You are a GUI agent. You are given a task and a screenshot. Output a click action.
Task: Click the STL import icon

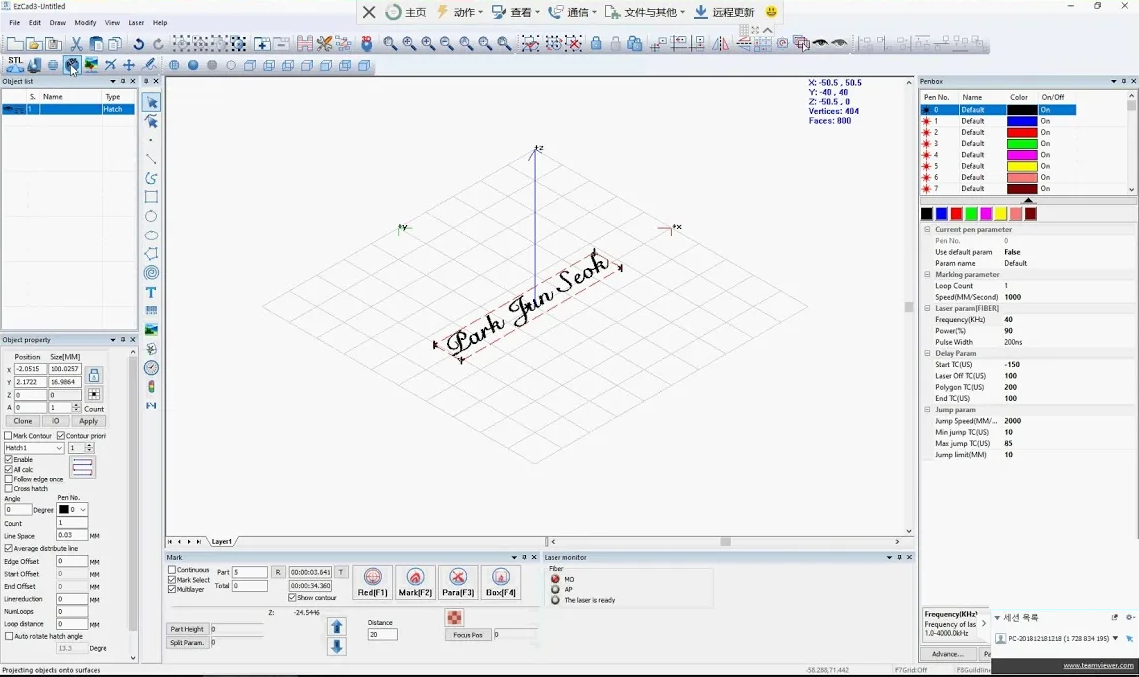pyautogui.click(x=15, y=63)
